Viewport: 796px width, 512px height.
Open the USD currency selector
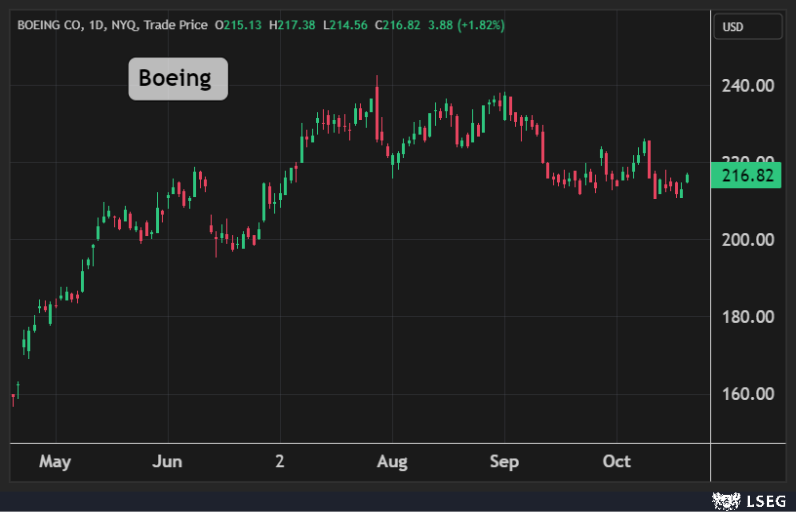click(x=747, y=27)
